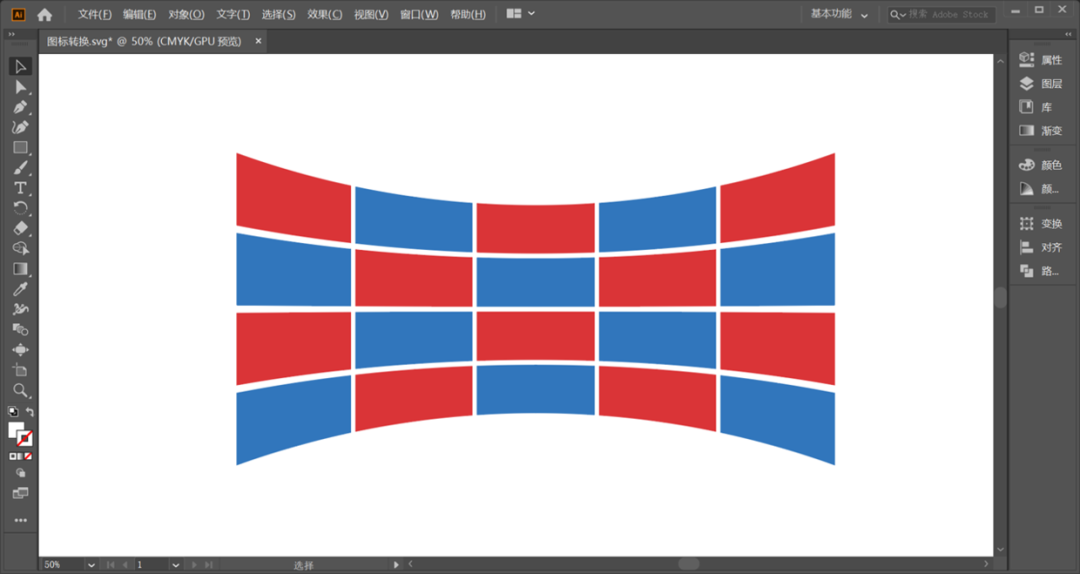Activate the Zoom tool in toolbar

[20, 391]
